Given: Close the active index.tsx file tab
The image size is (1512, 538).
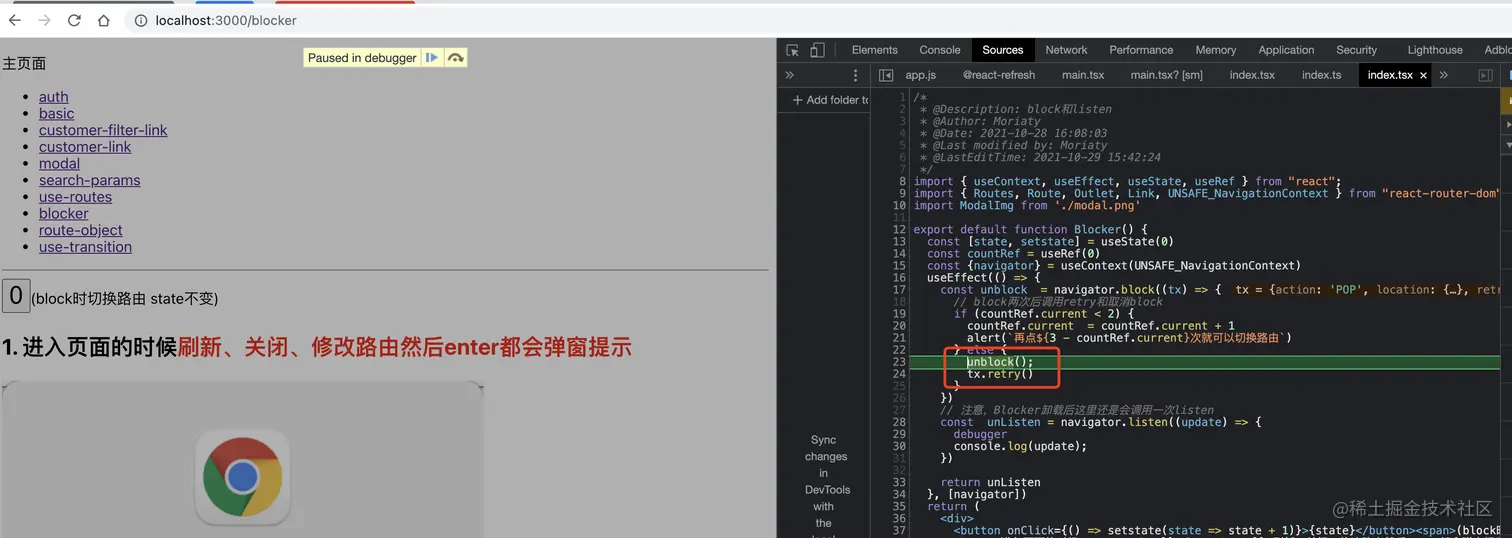Looking at the screenshot, I should (x=1422, y=75).
